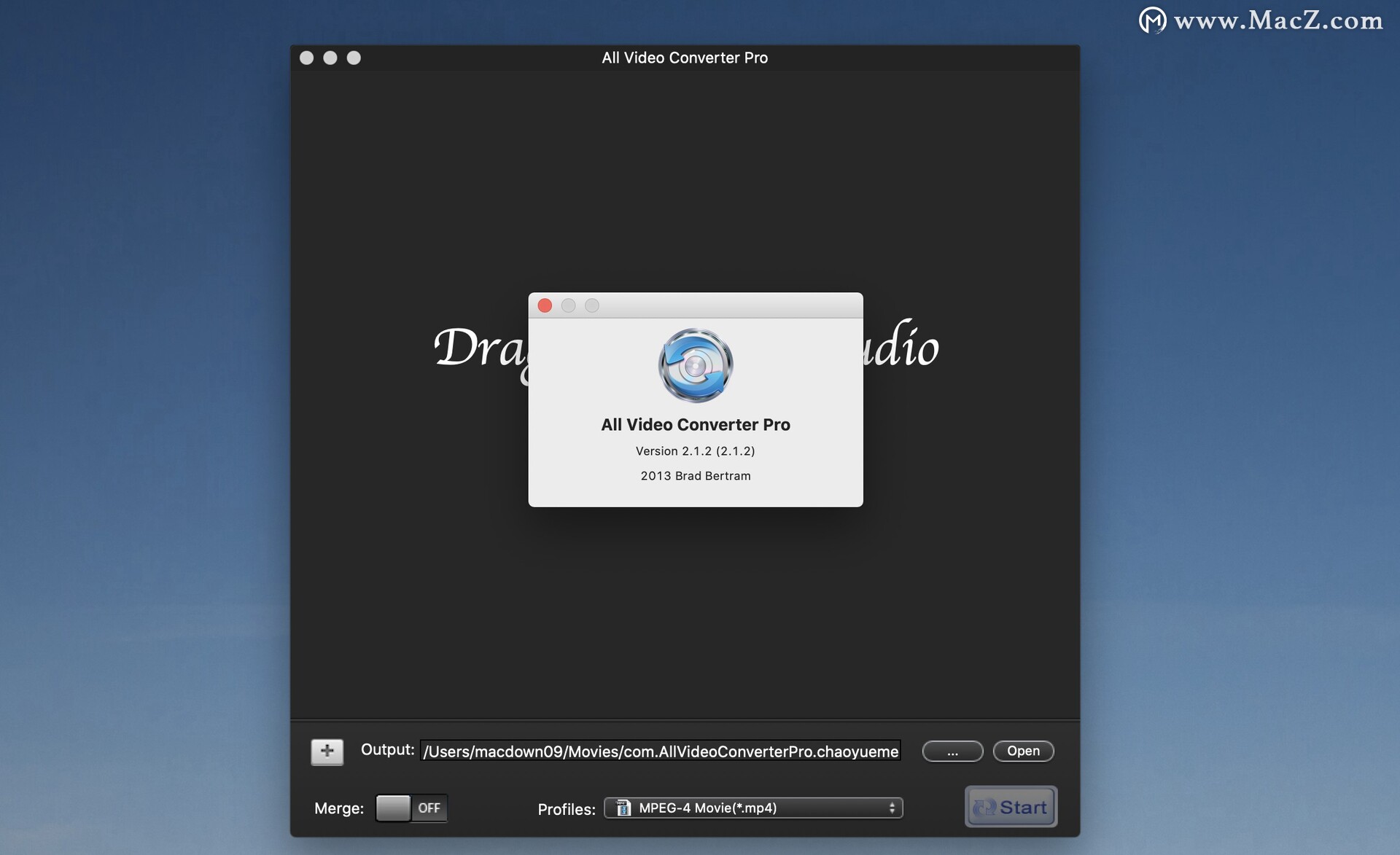The height and width of the screenshot is (855, 1400).
Task: Click the Start conversion button
Action: [1011, 807]
